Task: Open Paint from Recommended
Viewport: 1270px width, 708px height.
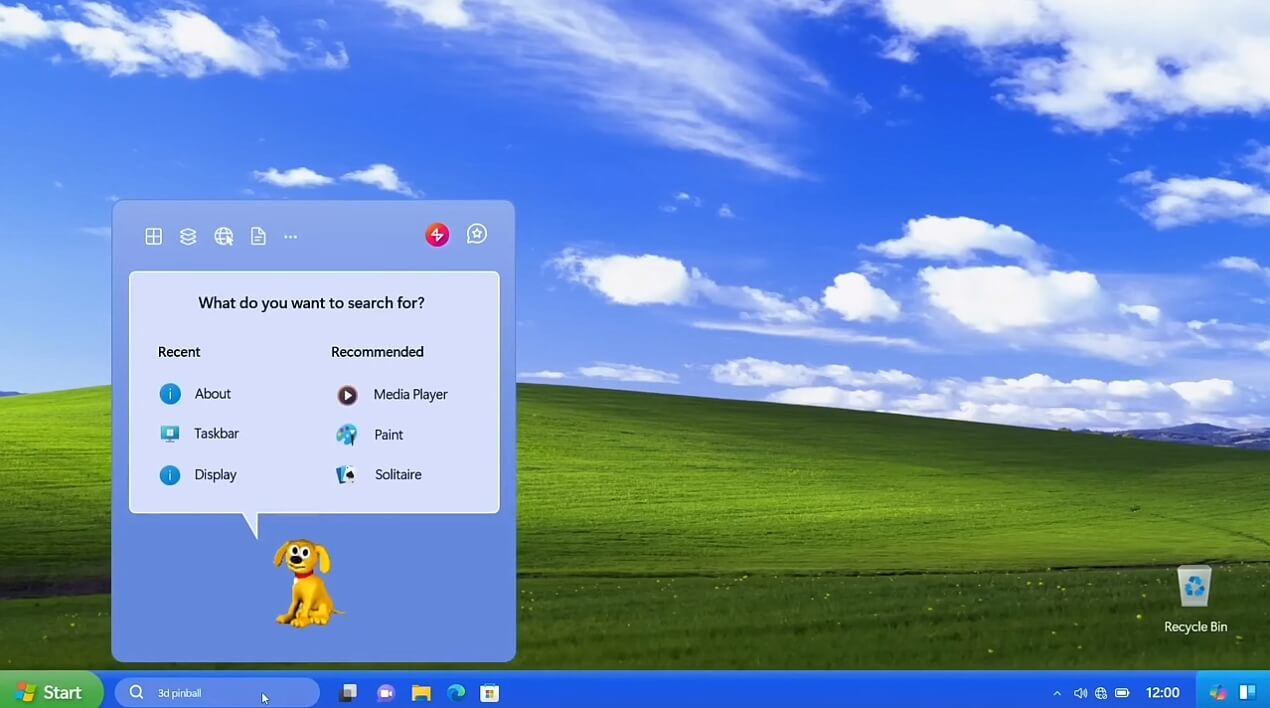Action: [x=388, y=434]
